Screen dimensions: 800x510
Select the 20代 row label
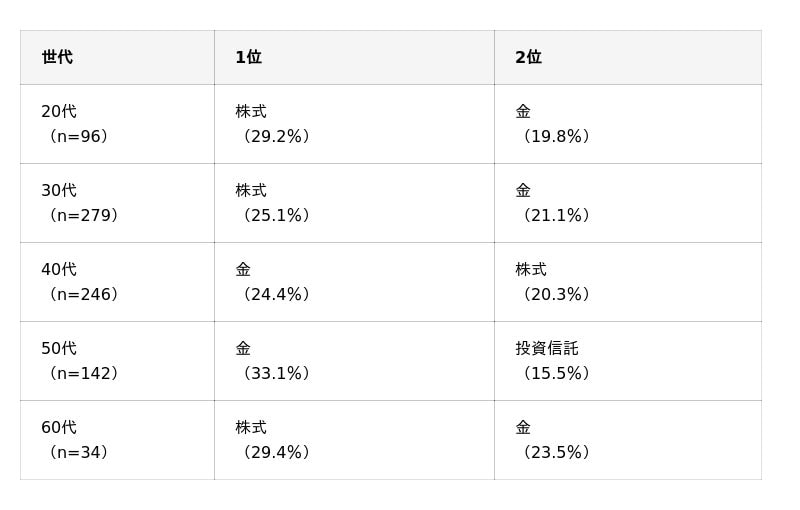pyautogui.click(x=59, y=111)
